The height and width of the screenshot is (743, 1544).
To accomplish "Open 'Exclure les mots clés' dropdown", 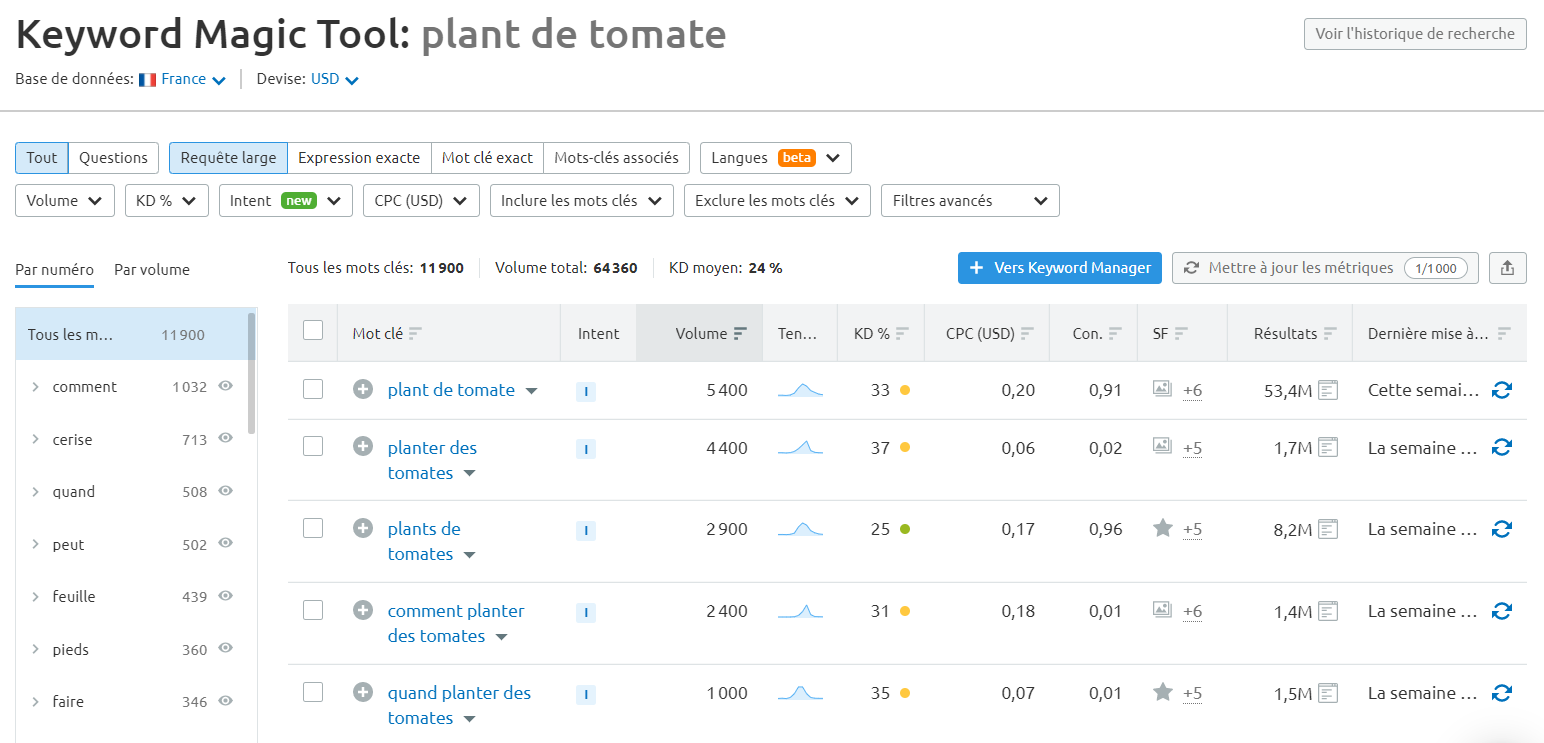I will (777, 200).
